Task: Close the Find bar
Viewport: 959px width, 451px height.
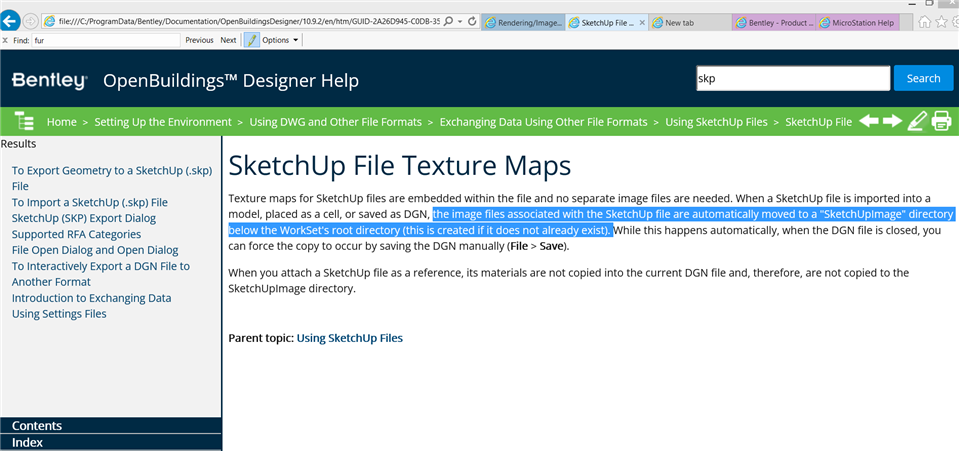Action: (5, 40)
